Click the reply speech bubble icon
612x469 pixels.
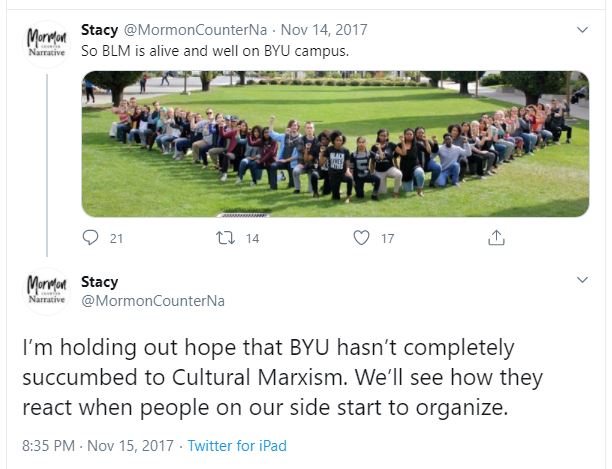[x=91, y=238]
